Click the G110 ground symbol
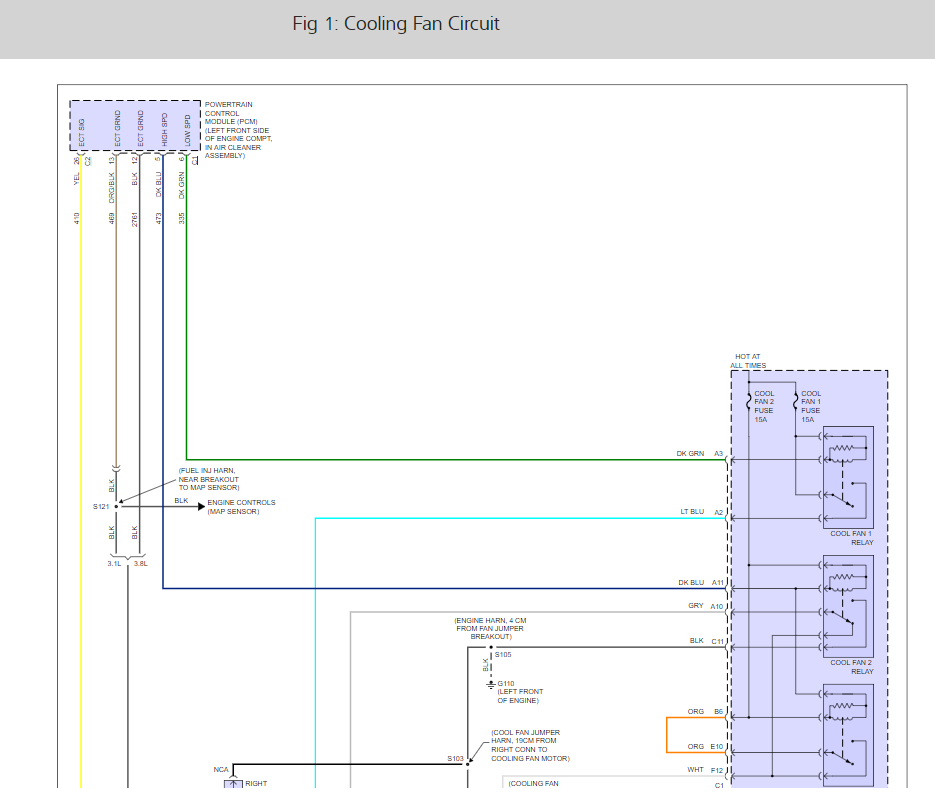The width and height of the screenshot is (935, 801). coord(490,685)
